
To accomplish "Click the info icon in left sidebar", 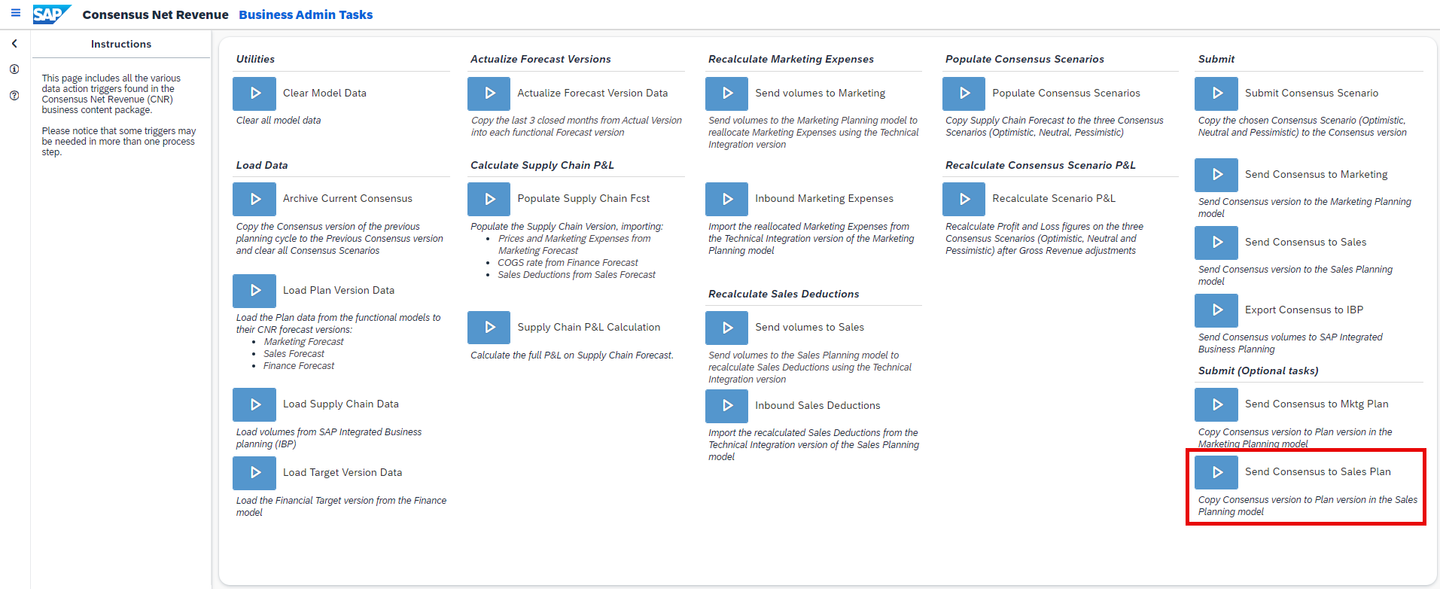I will [14, 70].
